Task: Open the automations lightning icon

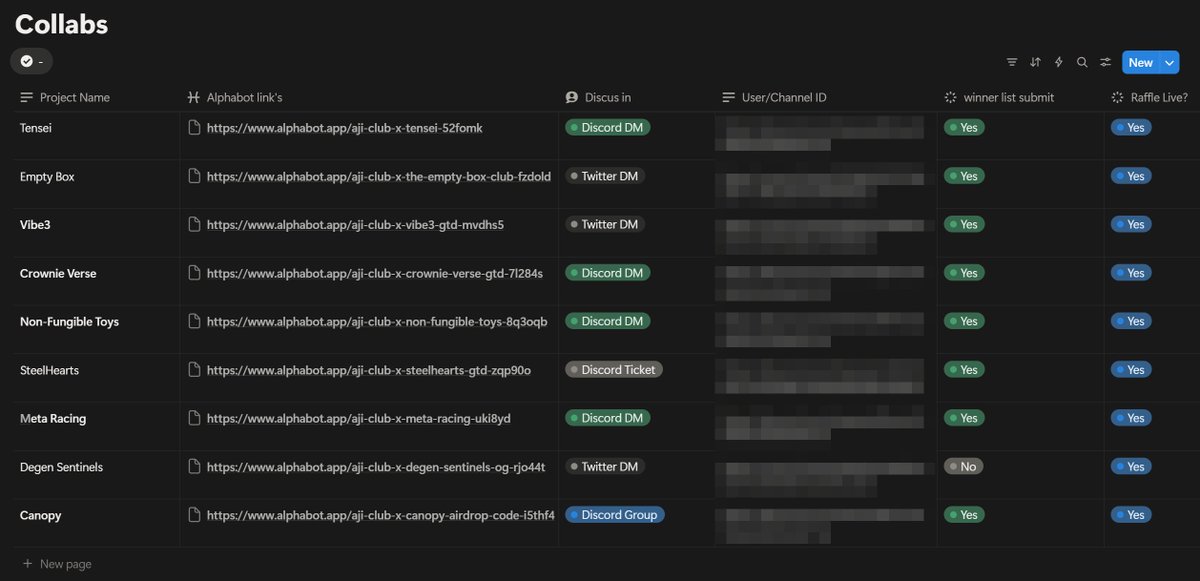Action: [1059, 62]
